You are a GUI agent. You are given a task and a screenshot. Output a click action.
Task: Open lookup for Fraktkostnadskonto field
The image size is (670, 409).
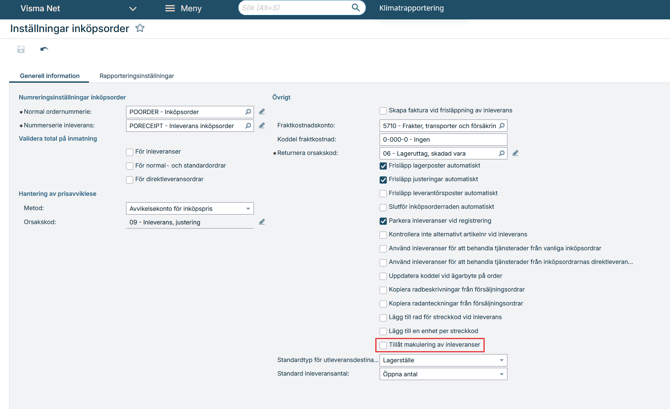(502, 126)
